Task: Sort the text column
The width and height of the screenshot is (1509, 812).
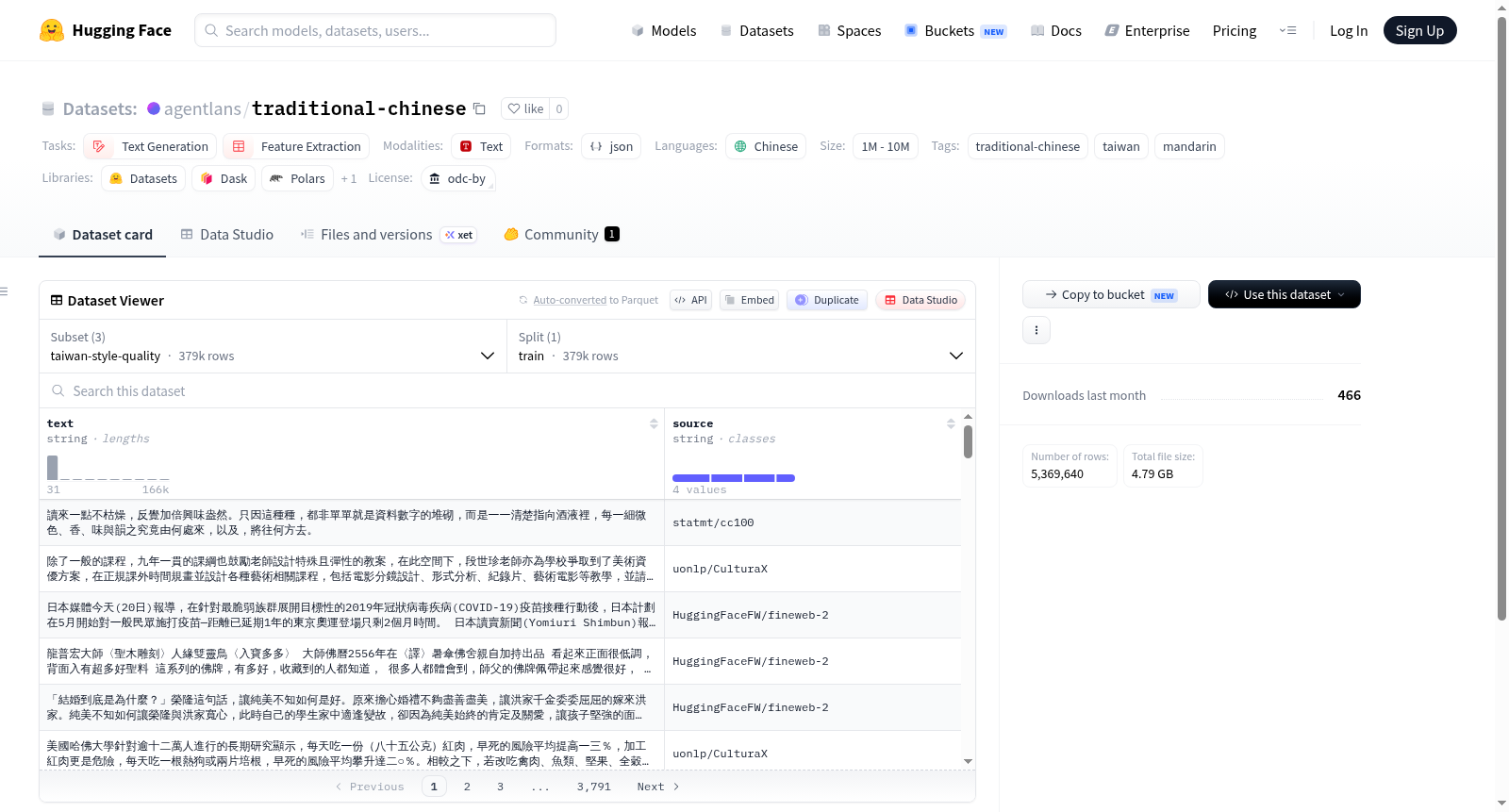Action: (x=654, y=424)
